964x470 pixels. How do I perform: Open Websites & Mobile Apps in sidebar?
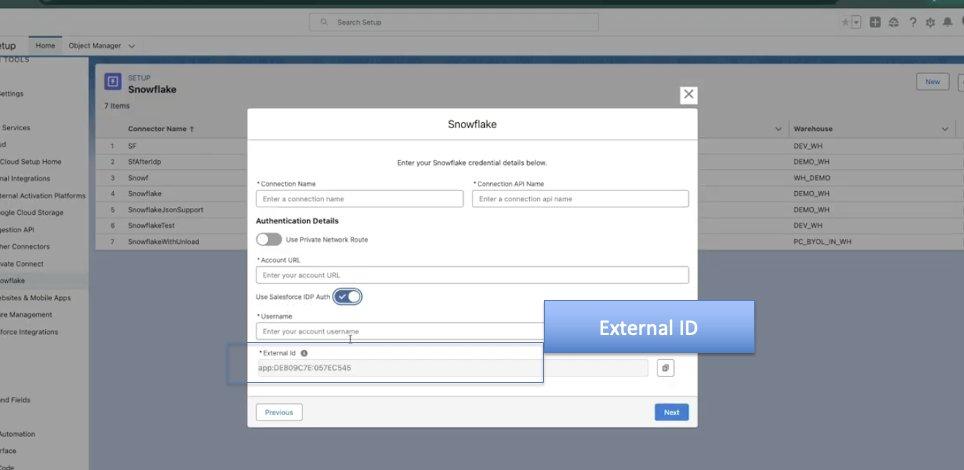click(x=35, y=298)
